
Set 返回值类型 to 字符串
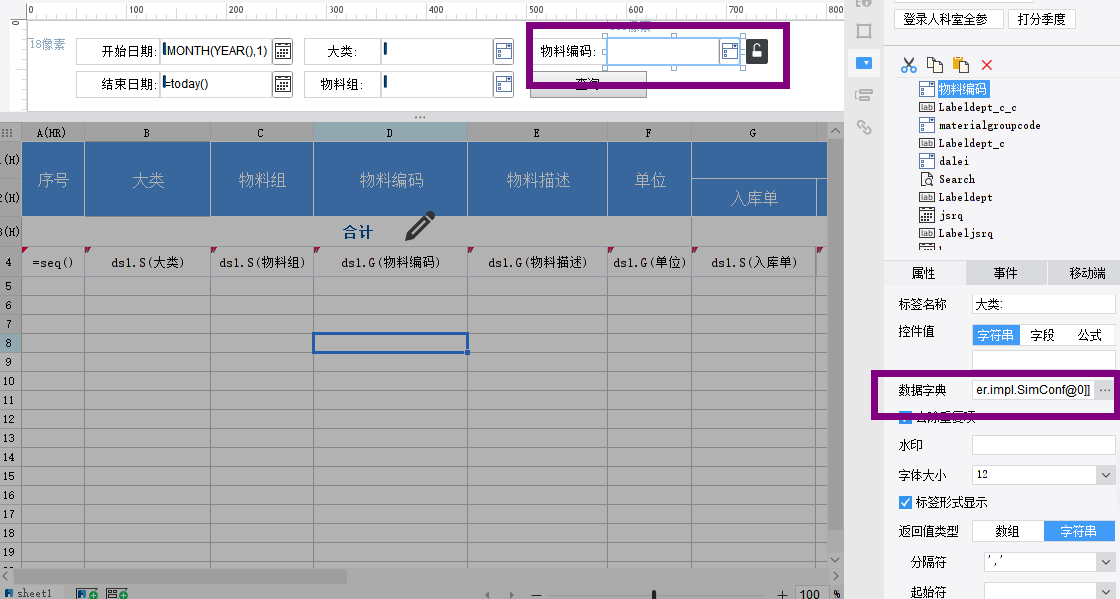click(x=1079, y=531)
